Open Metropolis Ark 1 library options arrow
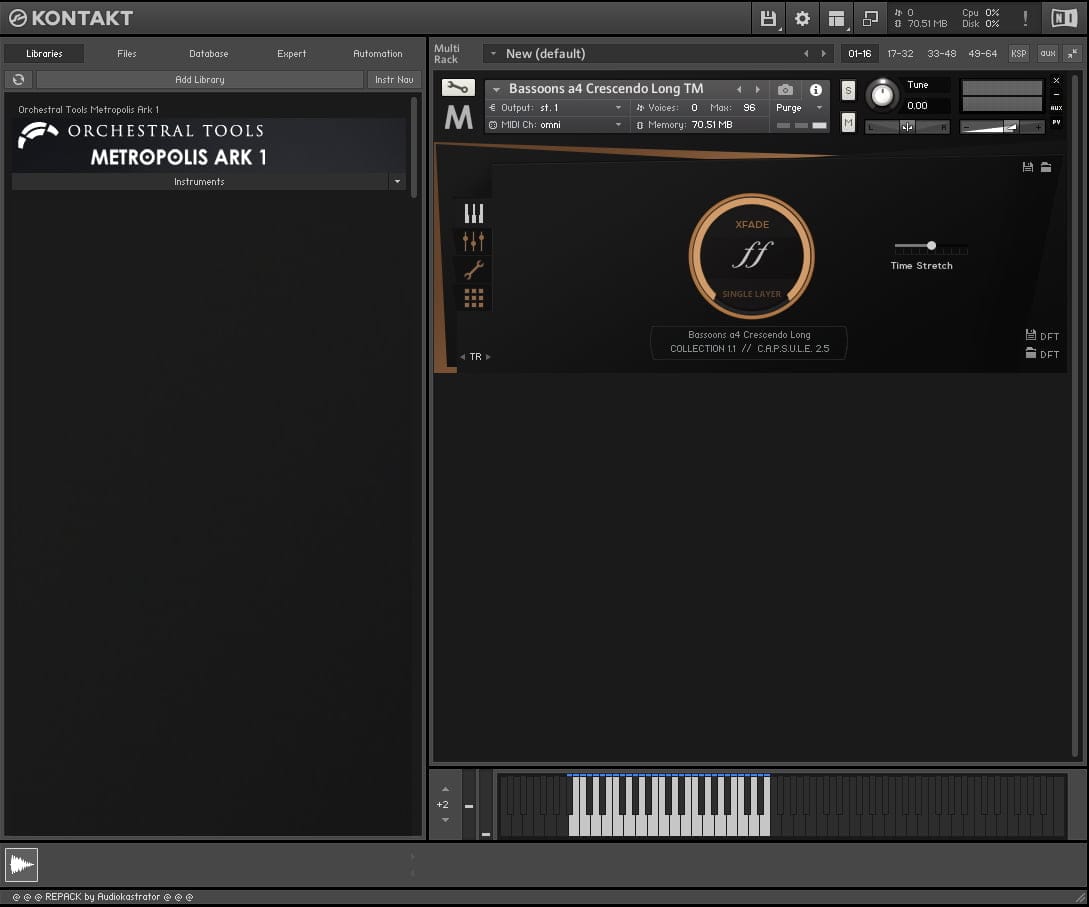 pyautogui.click(x=397, y=181)
